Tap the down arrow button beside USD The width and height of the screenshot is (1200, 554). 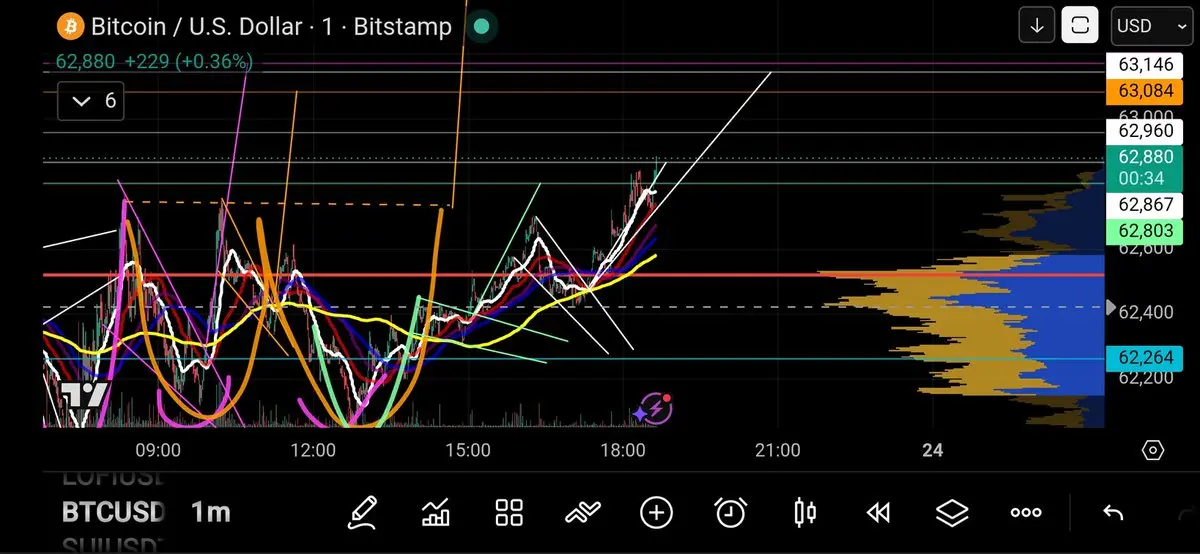click(x=1037, y=26)
